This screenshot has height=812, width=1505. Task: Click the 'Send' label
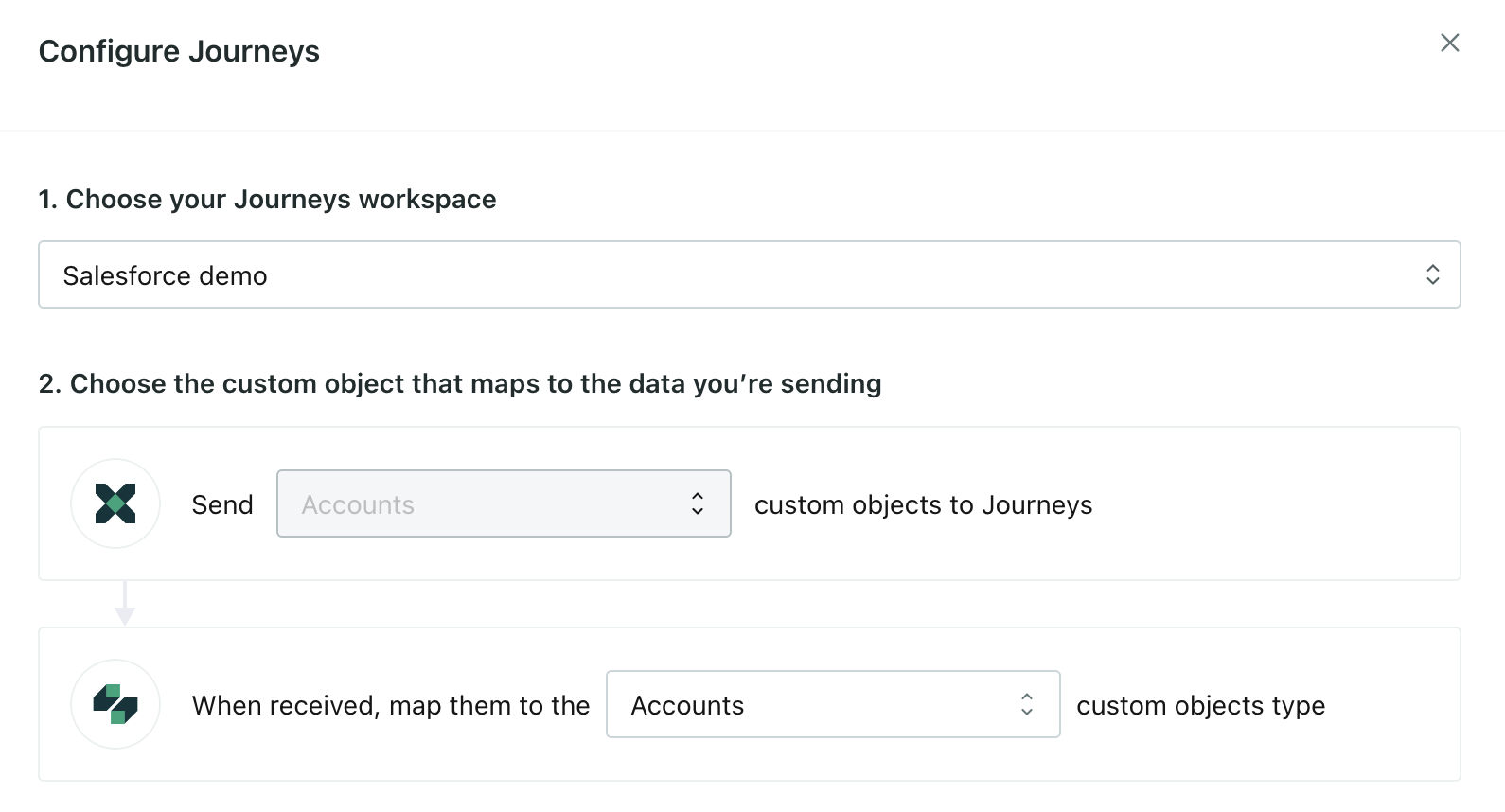tap(222, 505)
